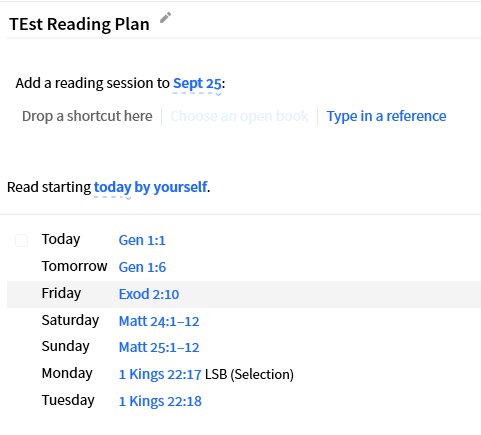Open the Exod 2:10 reading link
Viewport: 481px width, 435px height.
click(149, 294)
